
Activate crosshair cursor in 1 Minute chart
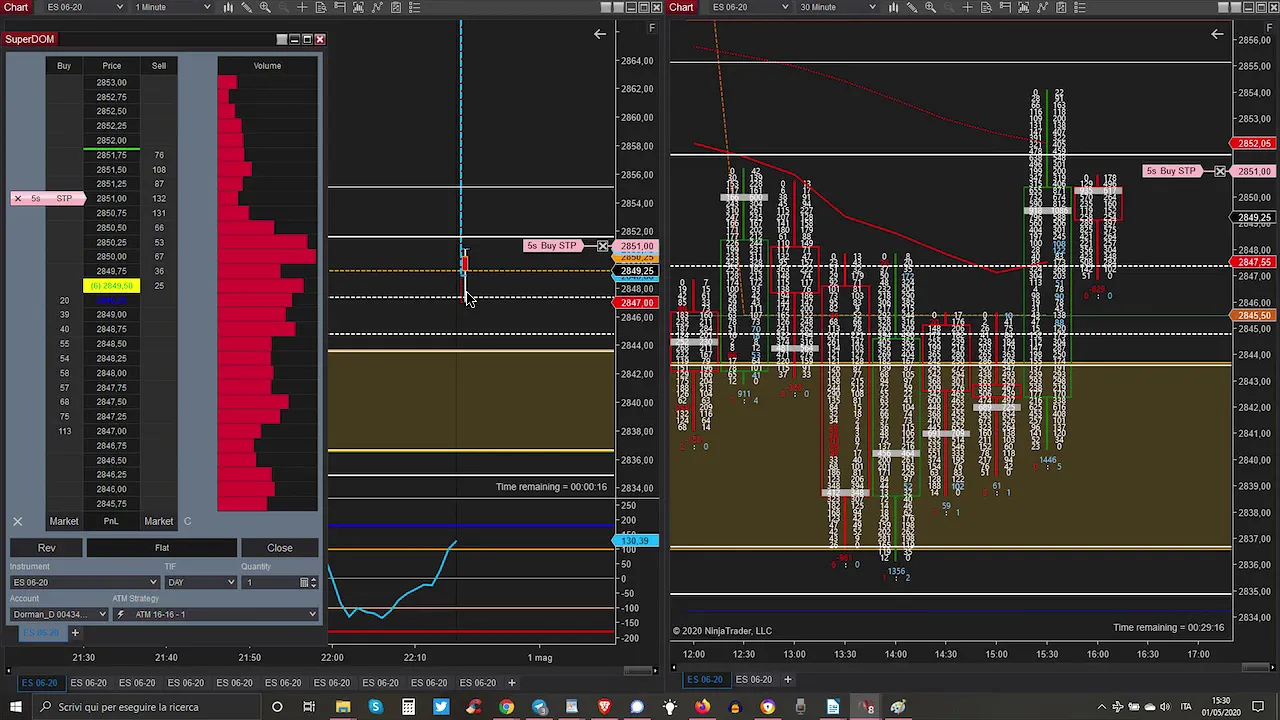pos(302,7)
